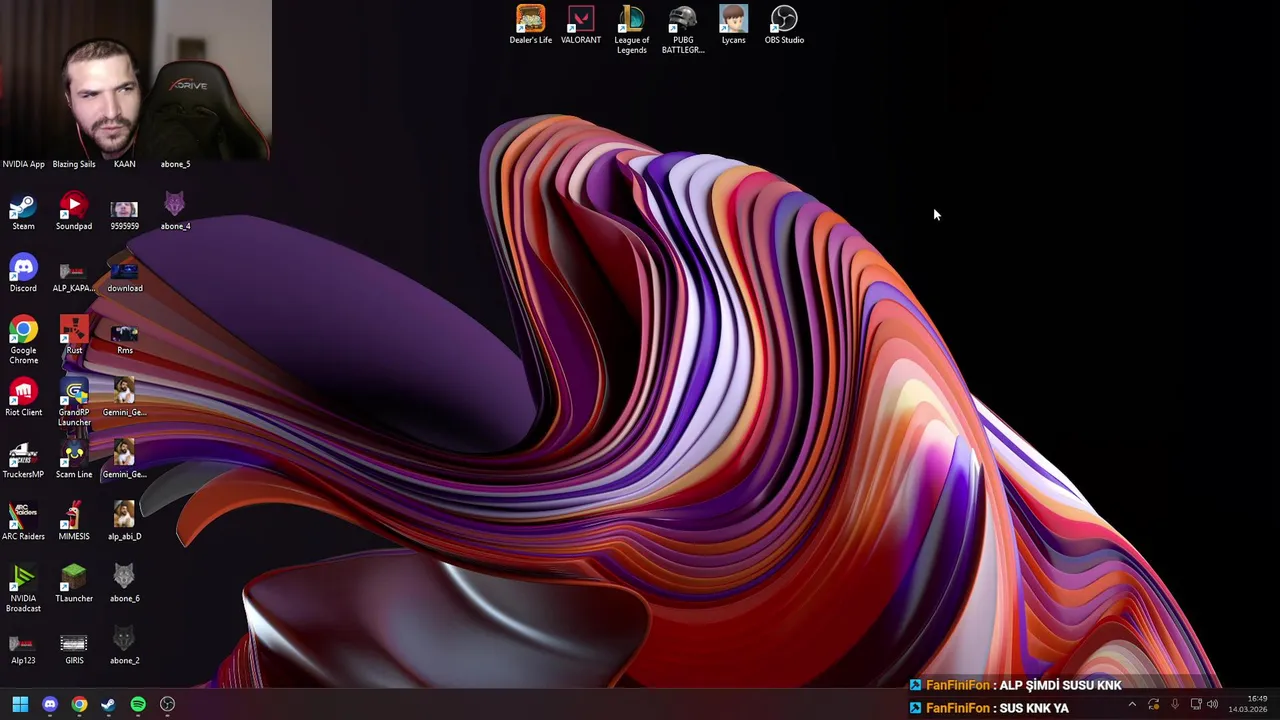
Task: Switch to OBS Studio in the taskbar
Action: point(167,704)
